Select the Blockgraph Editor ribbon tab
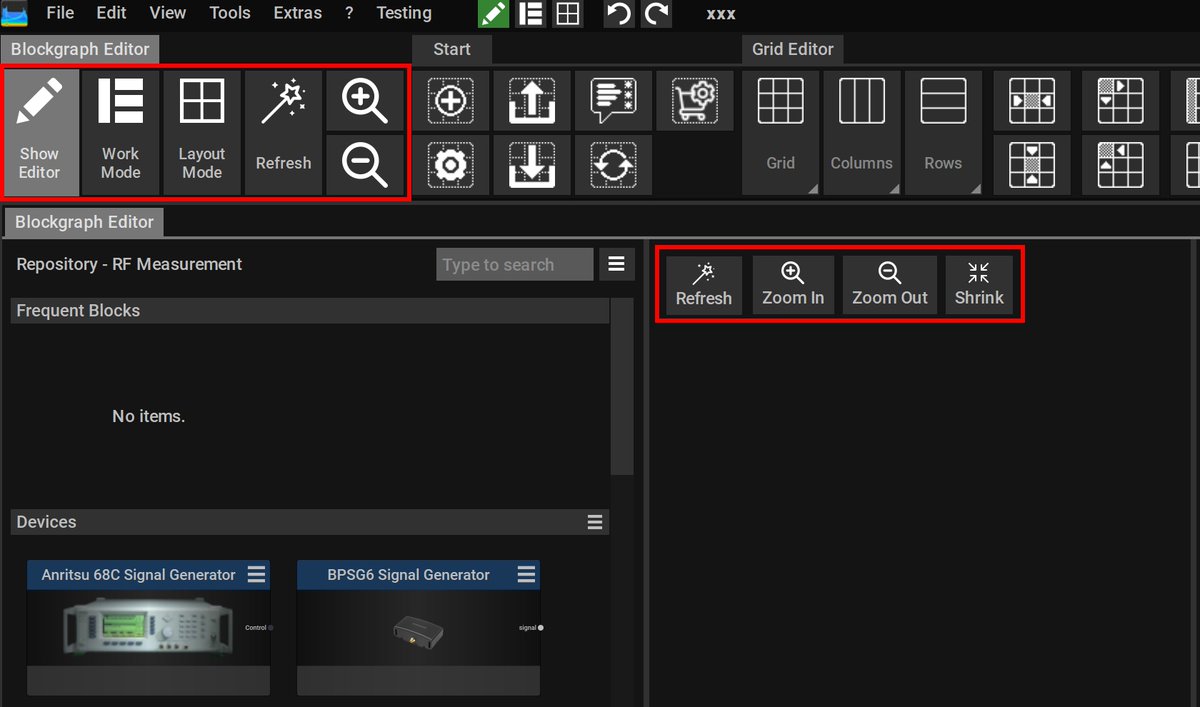Screen dimensions: 1200x707 pos(80,49)
